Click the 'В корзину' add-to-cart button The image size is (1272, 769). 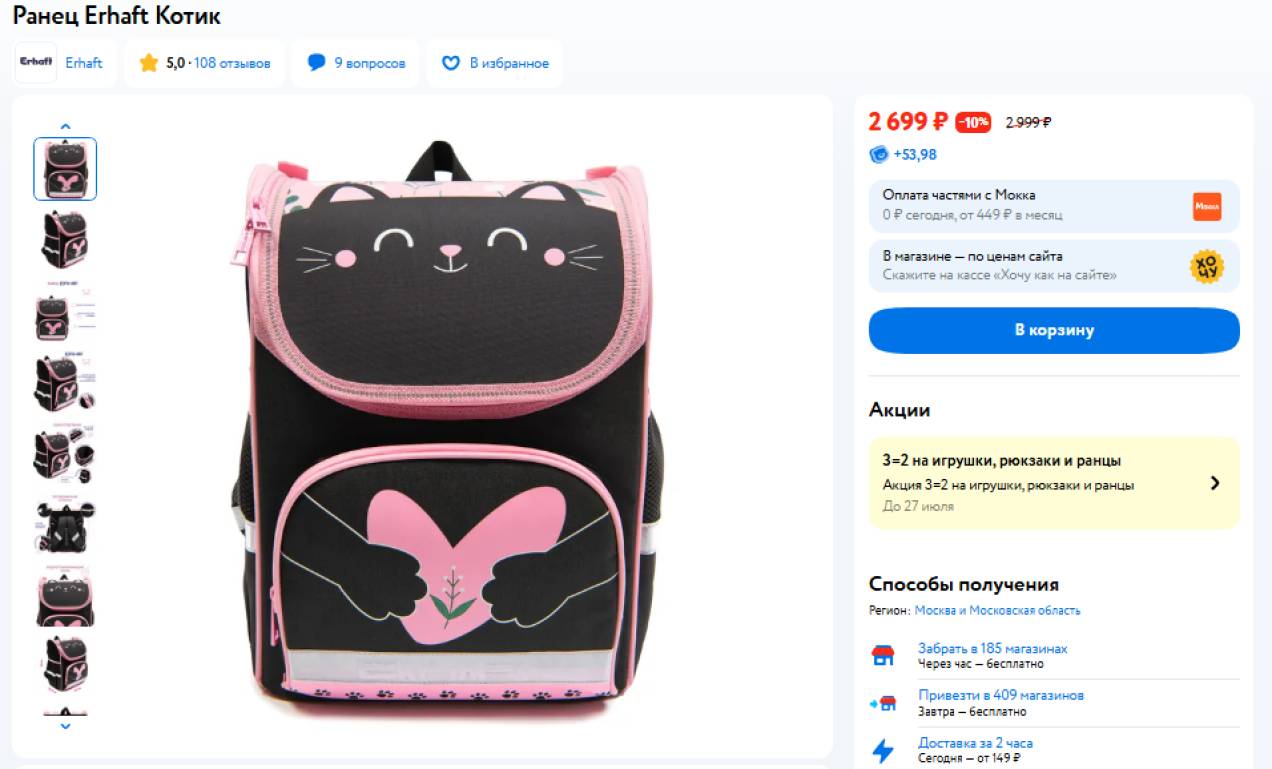[x=1054, y=330]
